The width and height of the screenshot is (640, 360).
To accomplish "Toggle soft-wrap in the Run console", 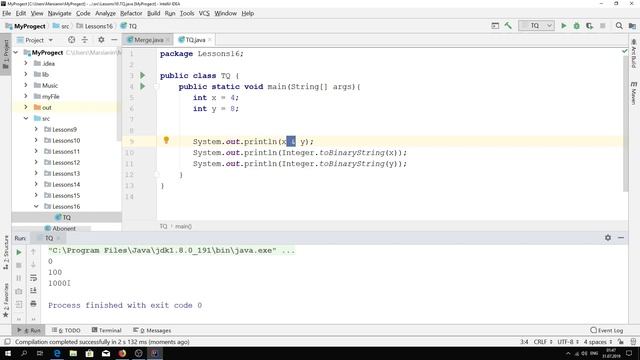I will point(33,278).
